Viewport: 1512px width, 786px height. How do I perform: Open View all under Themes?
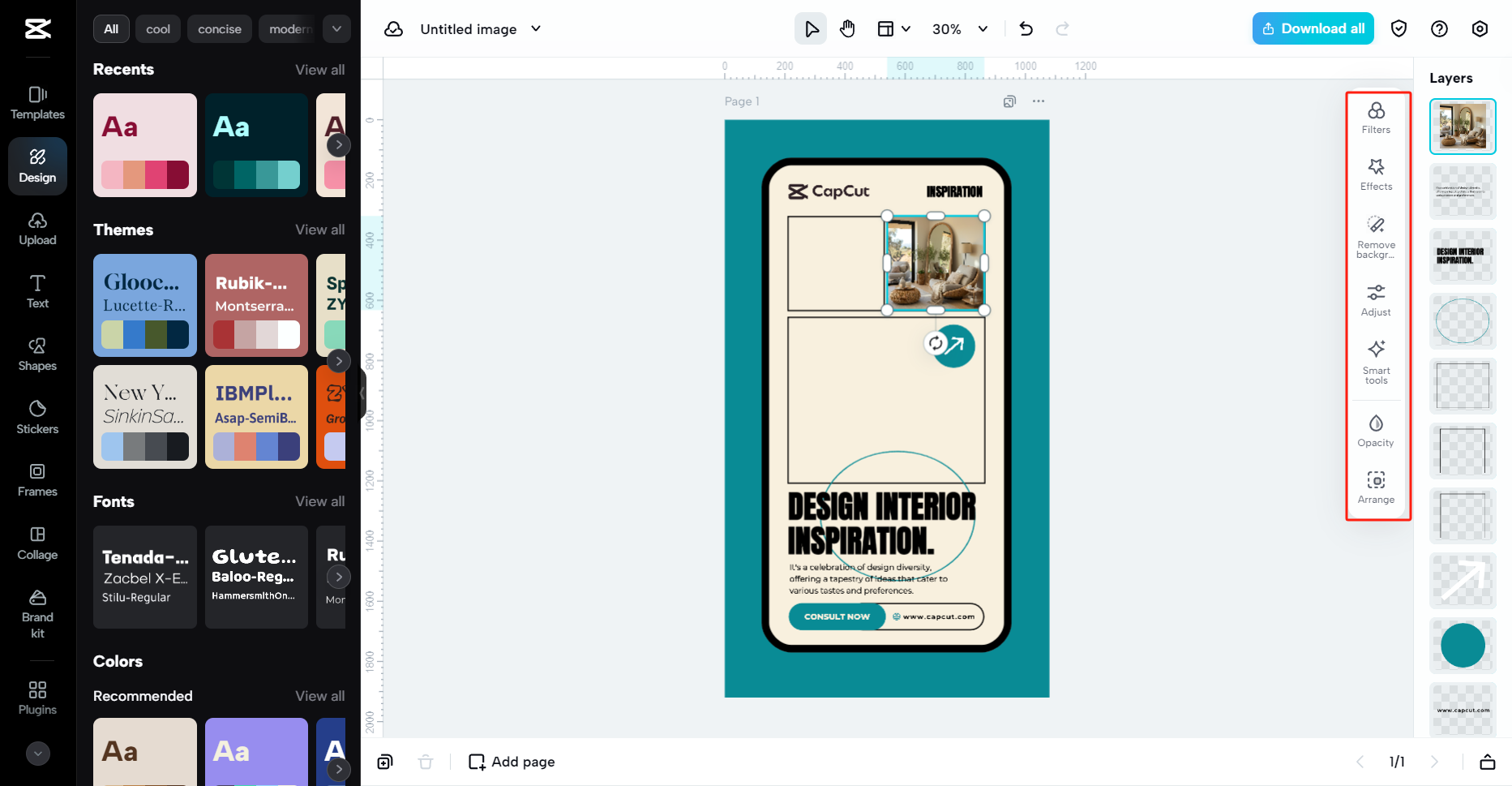[x=320, y=230]
